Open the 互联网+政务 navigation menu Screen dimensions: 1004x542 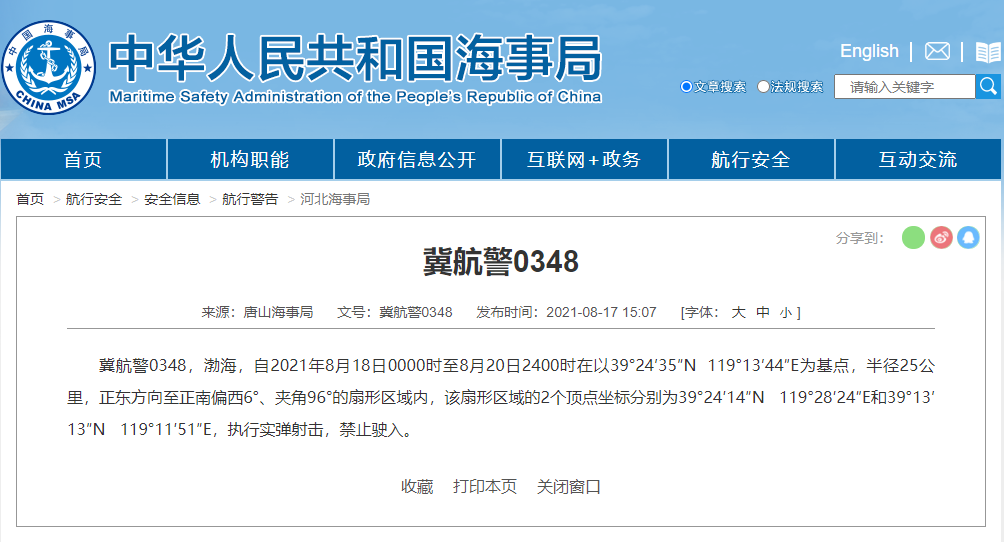[584, 160]
